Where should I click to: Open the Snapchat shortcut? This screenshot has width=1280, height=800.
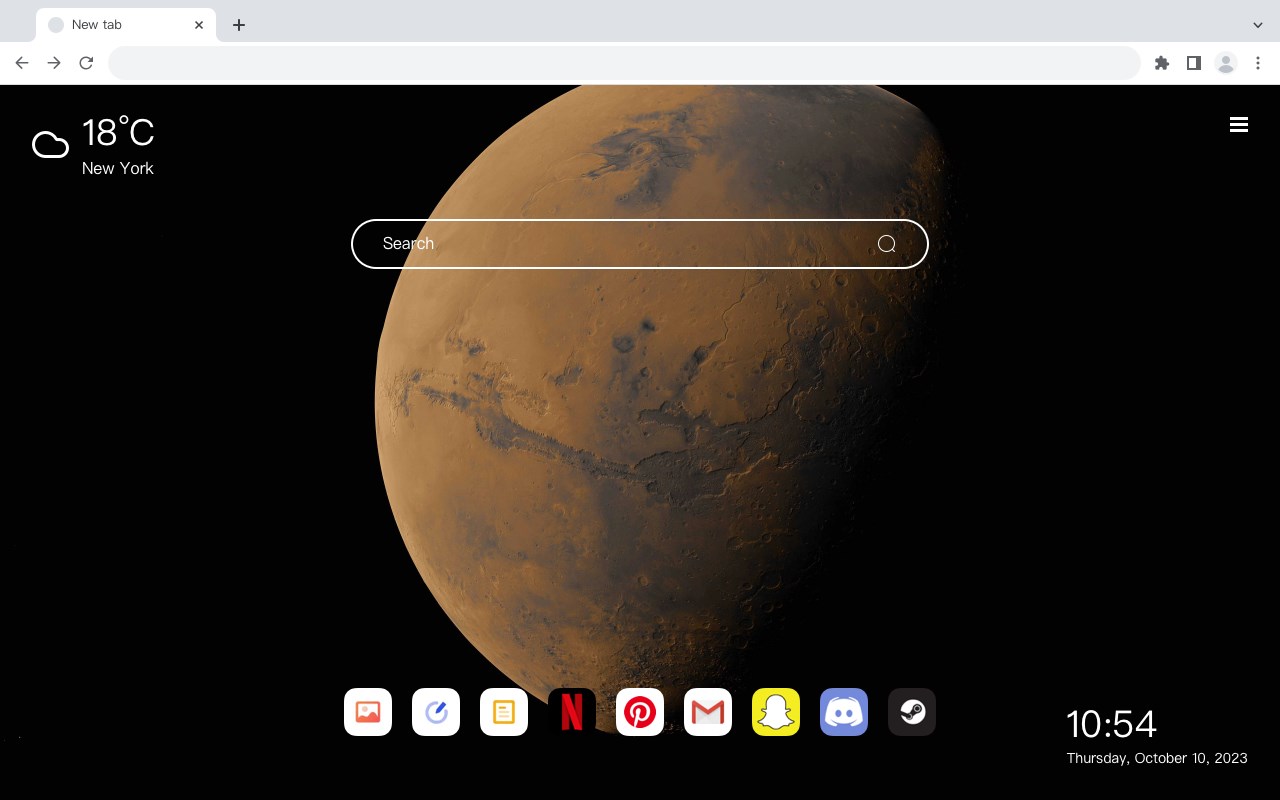coord(776,712)
